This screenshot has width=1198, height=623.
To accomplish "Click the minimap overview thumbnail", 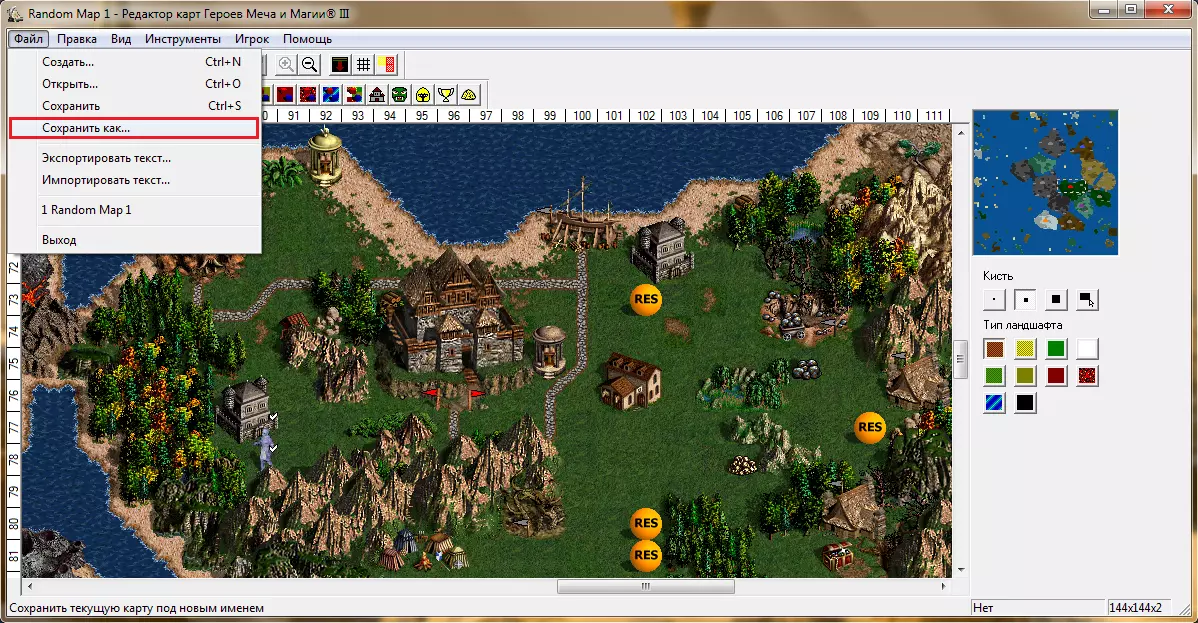I will coord(1045,183).
